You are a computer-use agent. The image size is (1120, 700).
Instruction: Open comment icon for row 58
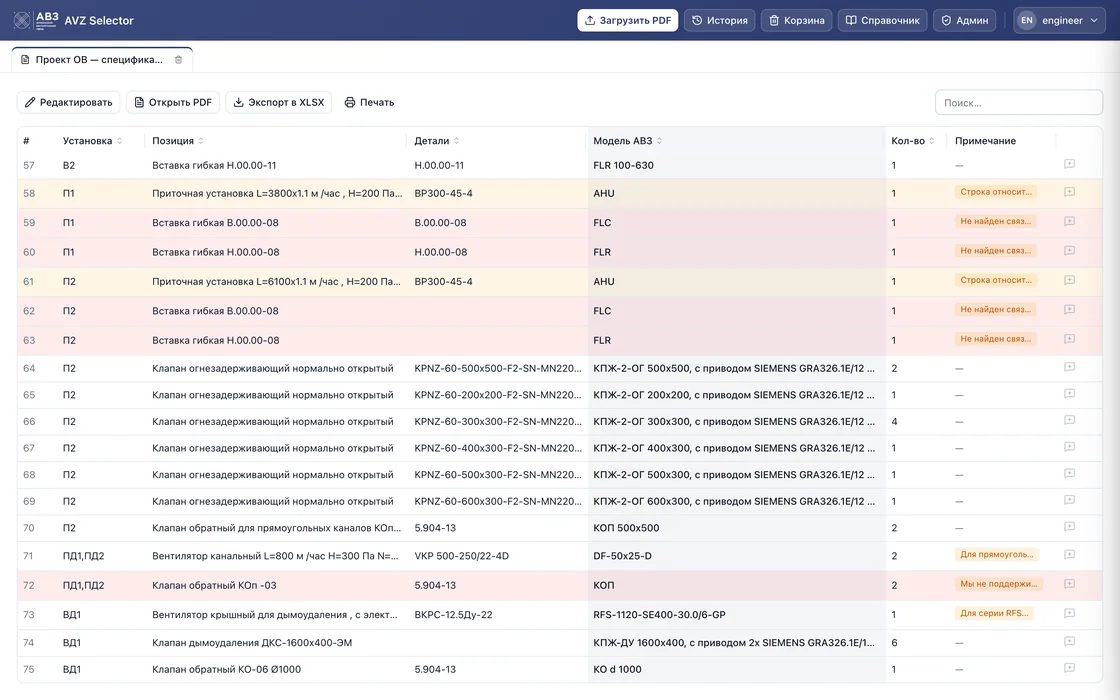[1069, 192]
